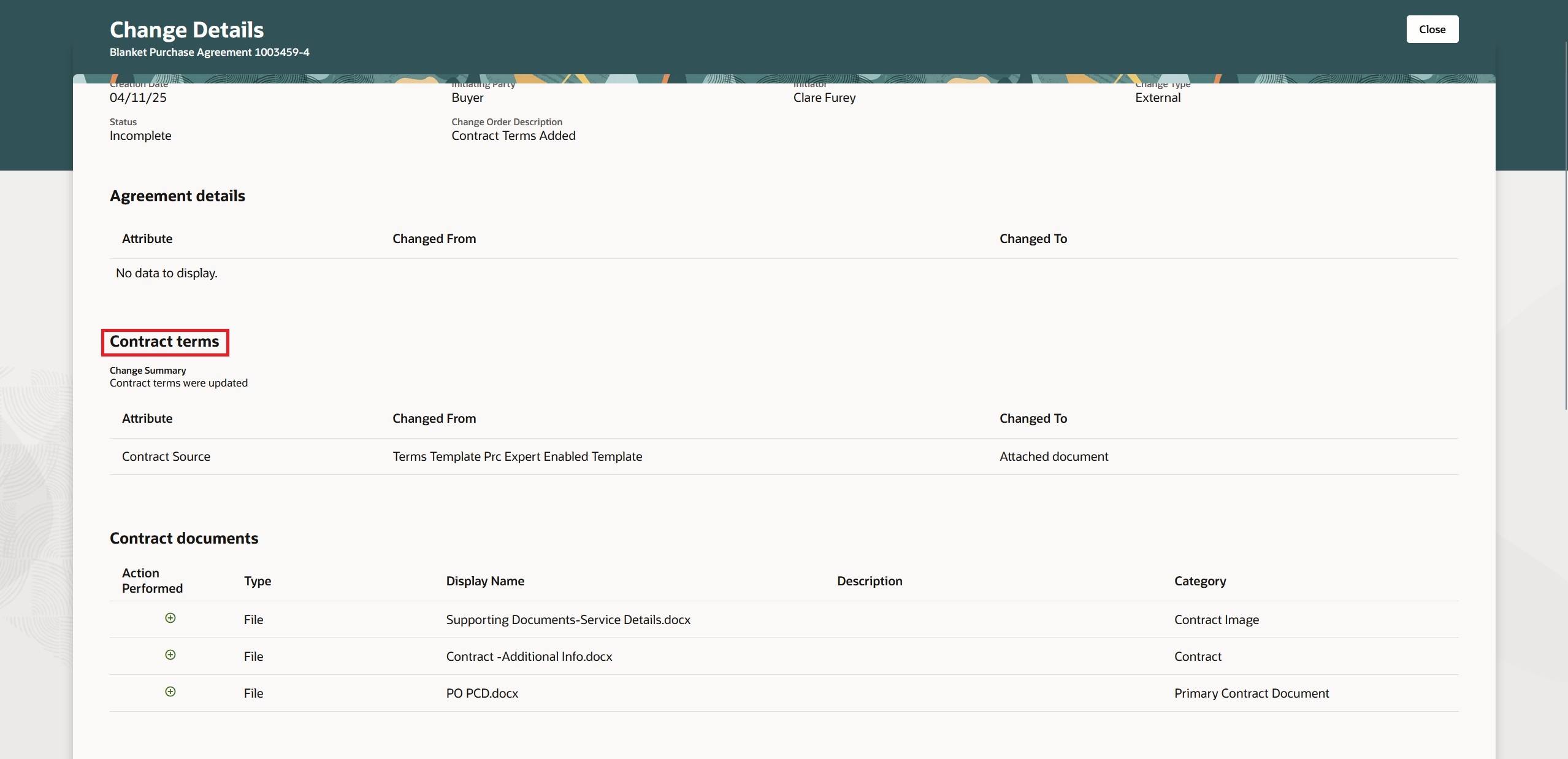Click the Incomplete status value
The image size is (1568, 759).
pos(140,135)
